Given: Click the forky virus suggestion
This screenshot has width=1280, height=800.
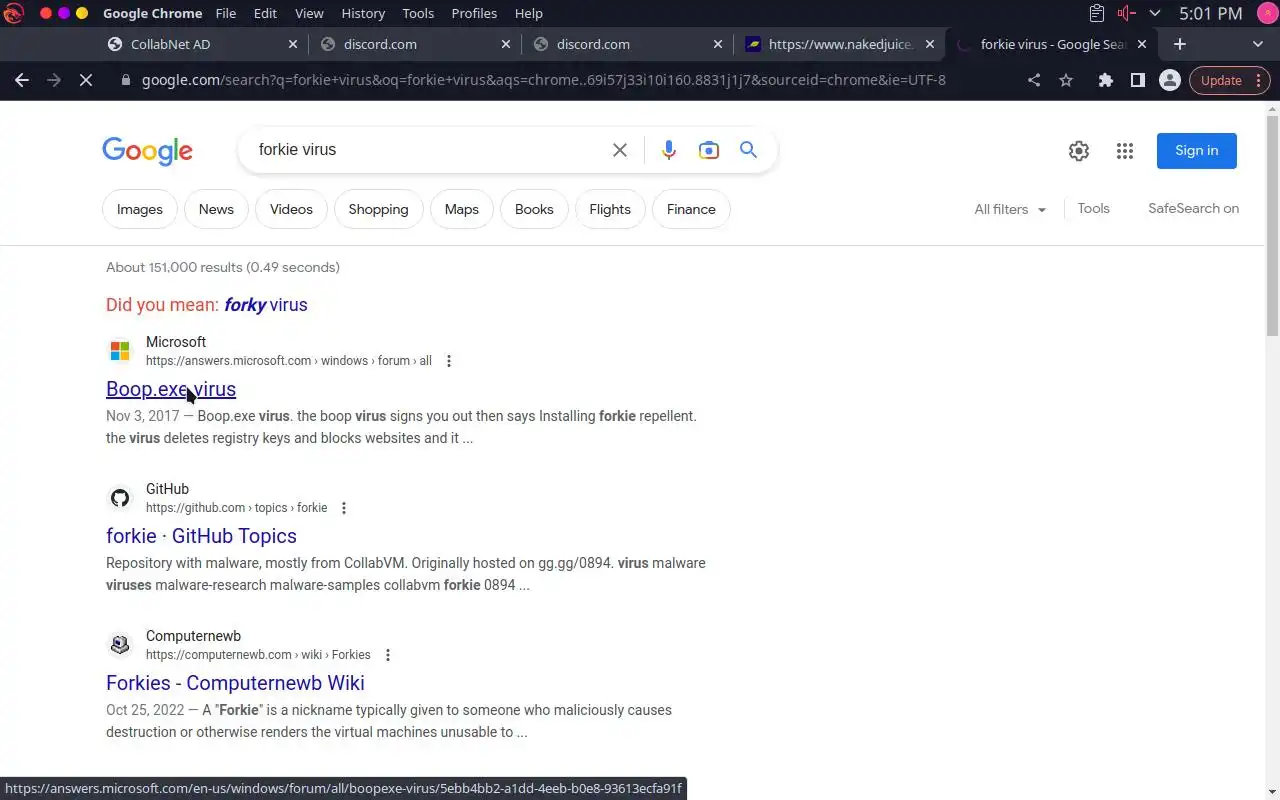Looking at the screenshot, I should pos(266,305).
